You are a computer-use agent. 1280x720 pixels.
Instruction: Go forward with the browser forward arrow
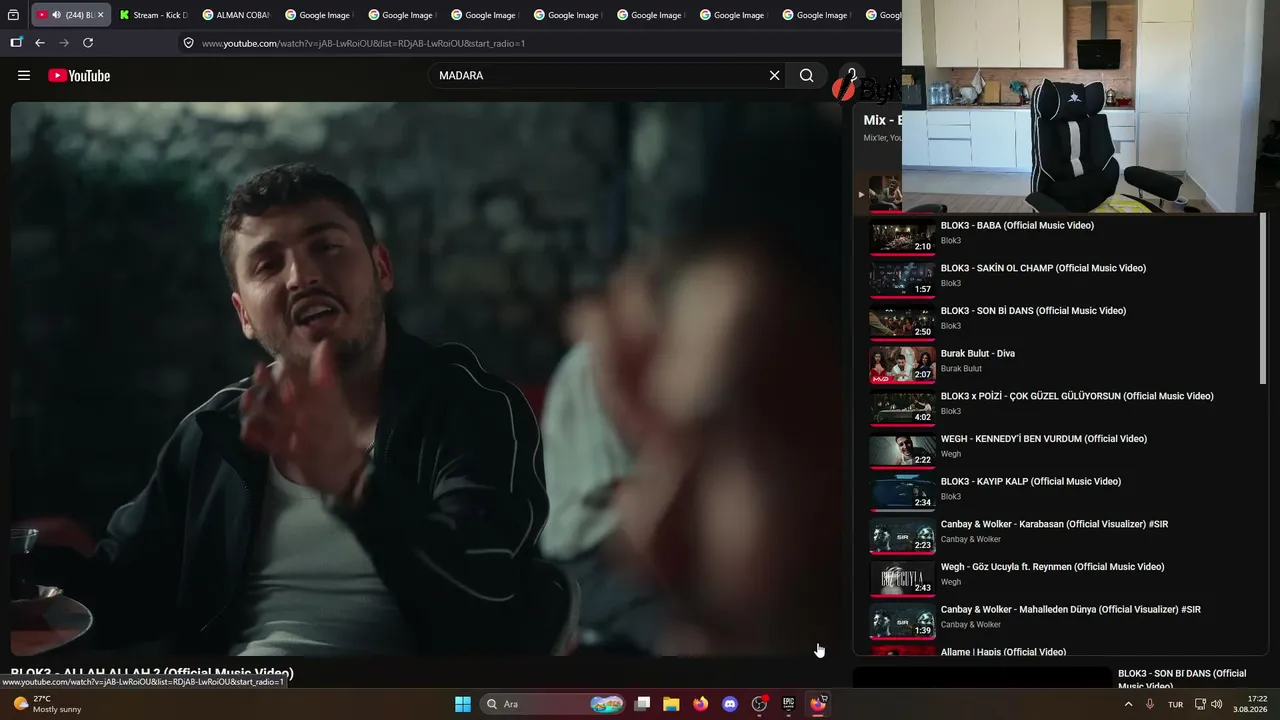click(x=64, y=43)
